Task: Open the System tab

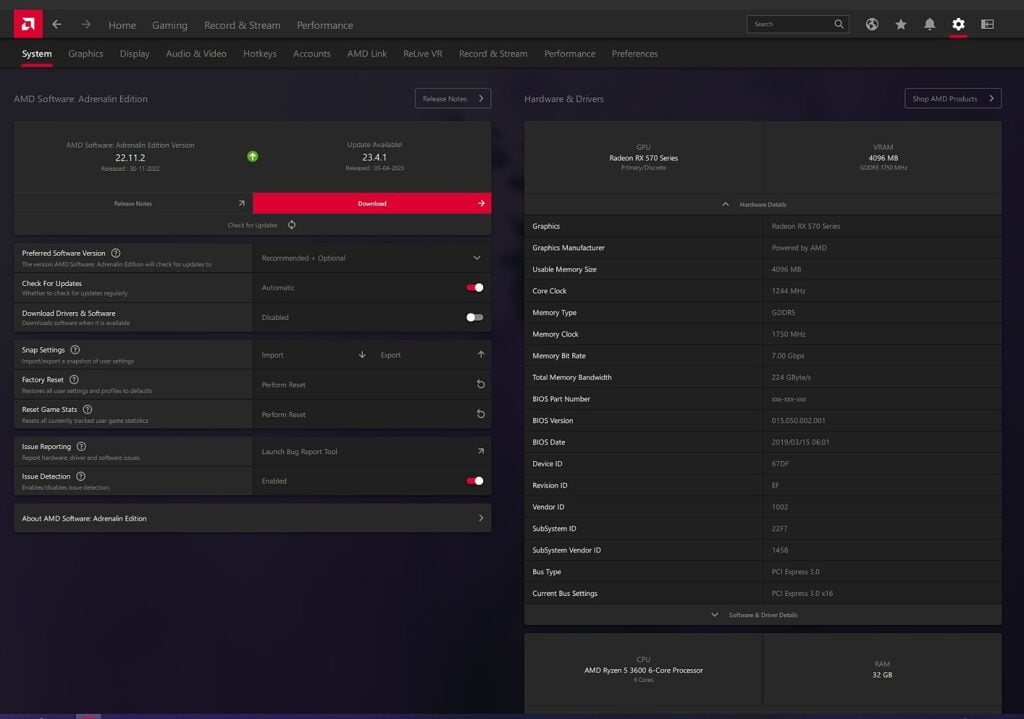Action: (x=37, y=54)
